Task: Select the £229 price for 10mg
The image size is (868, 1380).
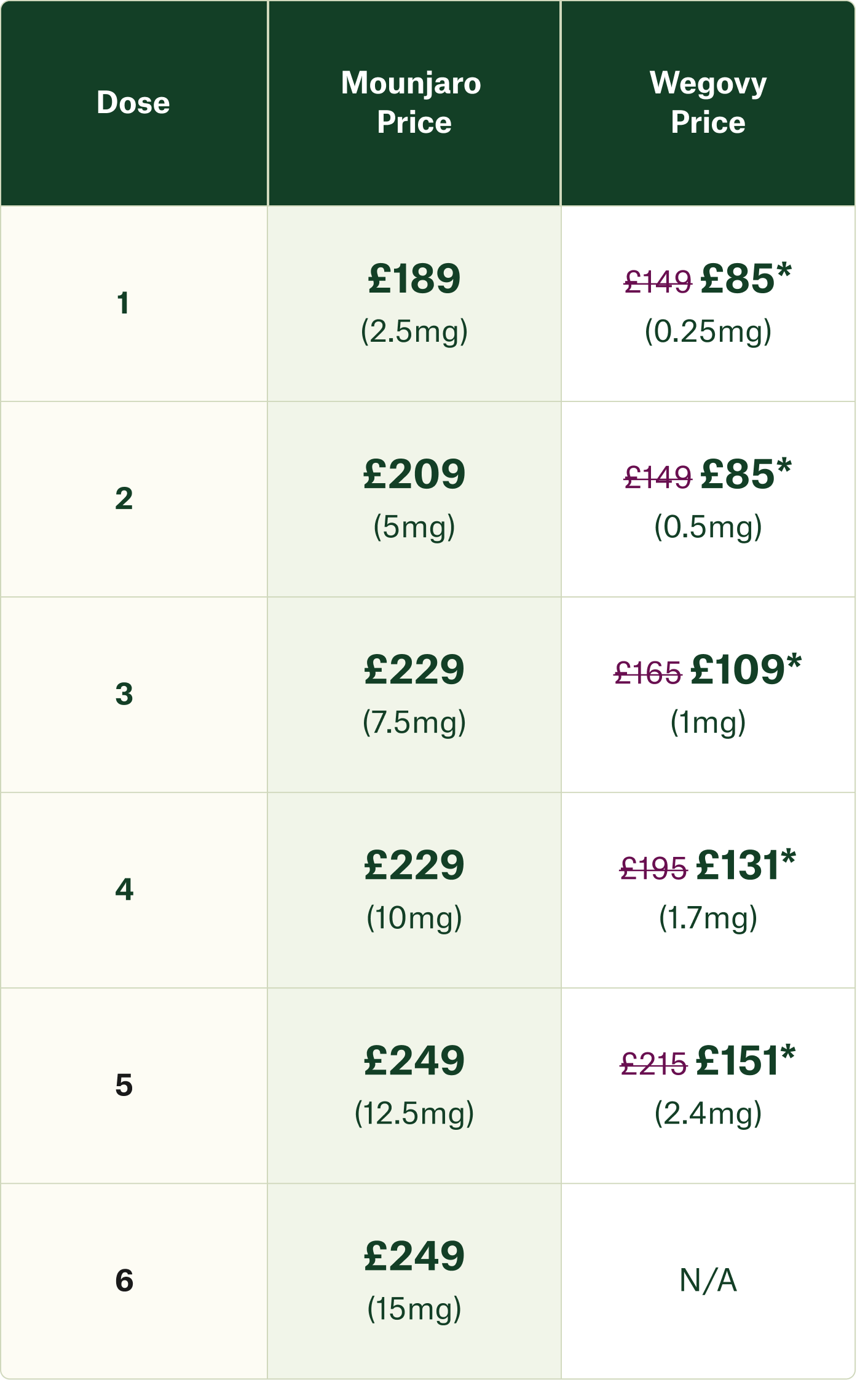Action: [414, 865]
